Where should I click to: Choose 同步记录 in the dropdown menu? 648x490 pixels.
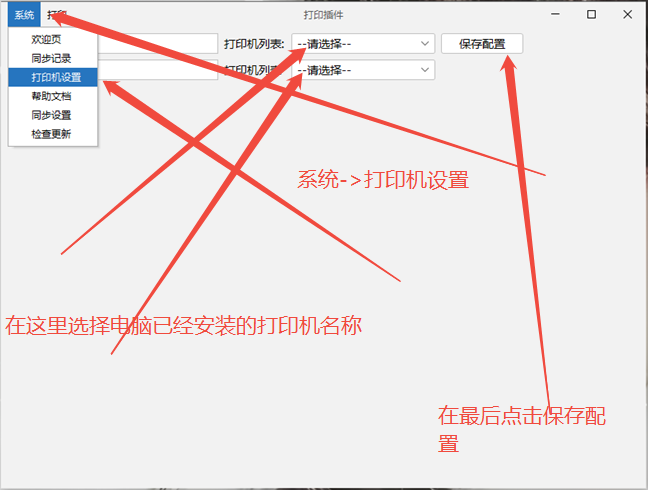pos(53,58)
